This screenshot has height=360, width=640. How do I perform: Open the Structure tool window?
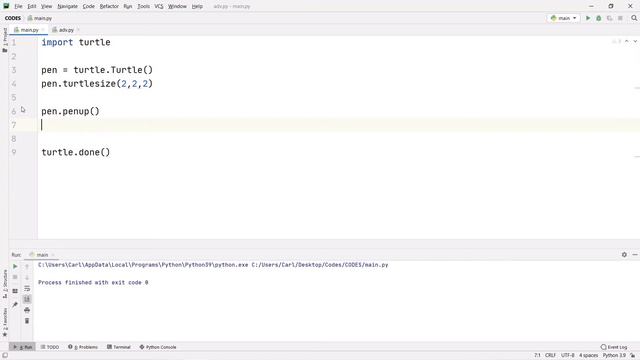click(x=4, y=284)
